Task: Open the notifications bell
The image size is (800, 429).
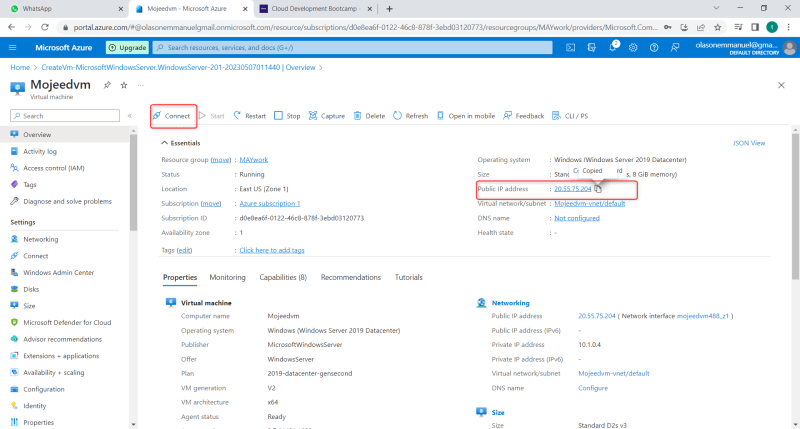Action: coord(612,47)
